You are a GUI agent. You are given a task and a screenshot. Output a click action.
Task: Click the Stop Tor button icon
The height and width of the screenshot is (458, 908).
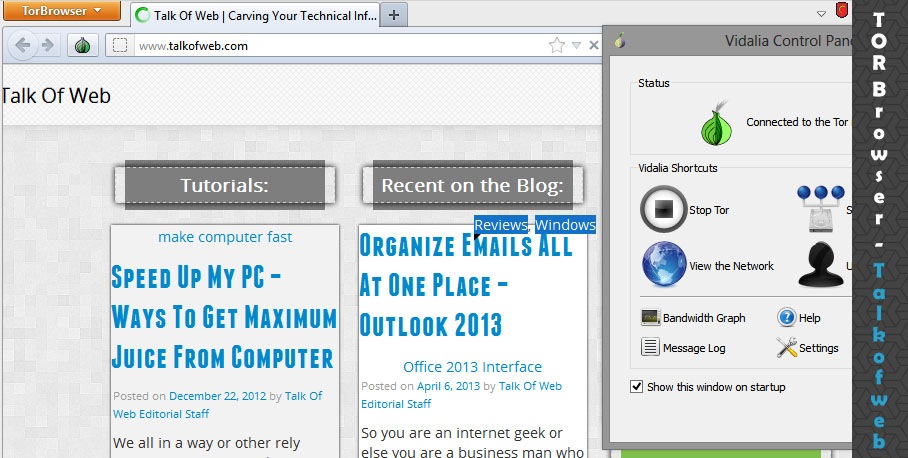tap(664, 209)
